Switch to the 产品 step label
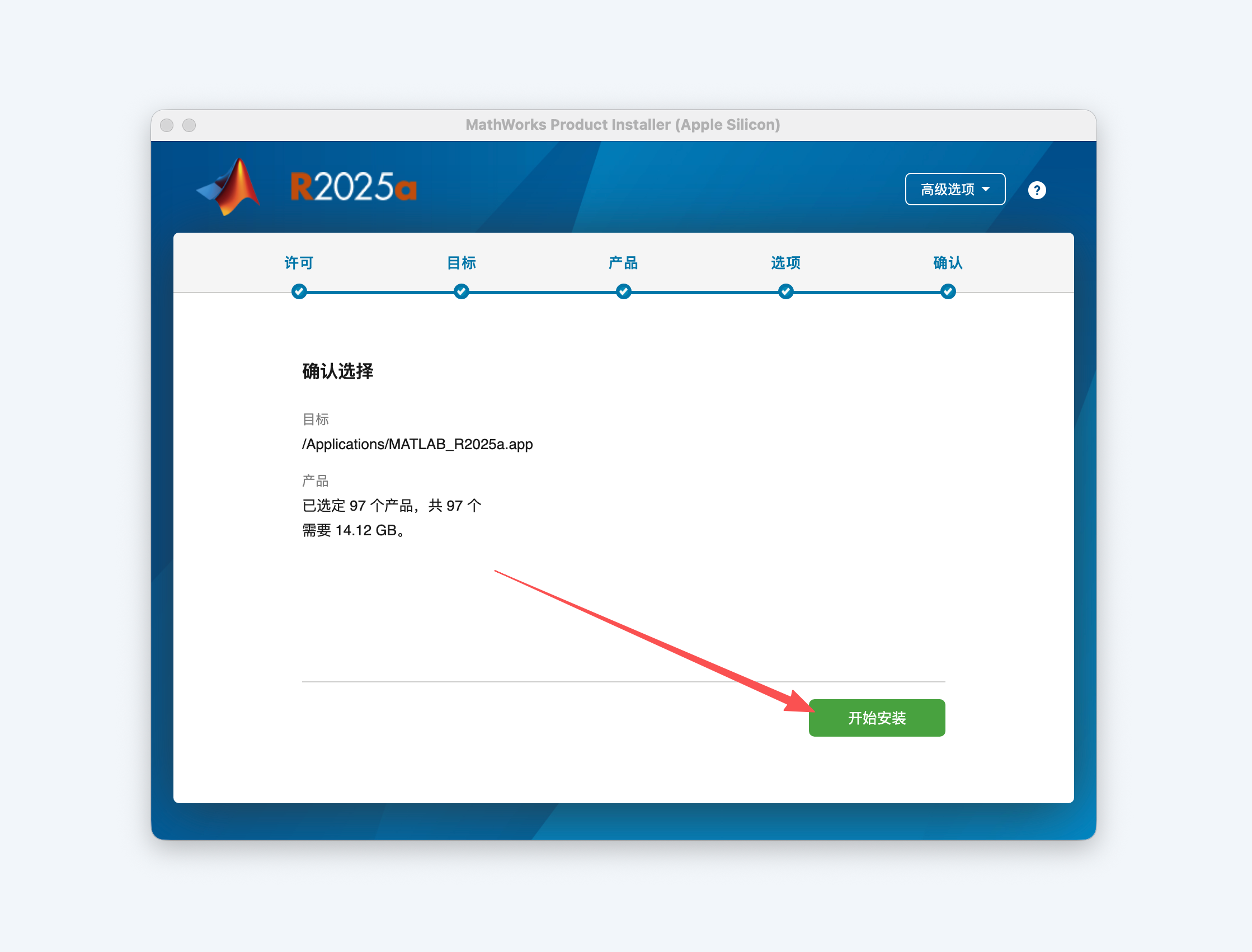This screenshot has width=1252, height=952. (x=623, y=263)
